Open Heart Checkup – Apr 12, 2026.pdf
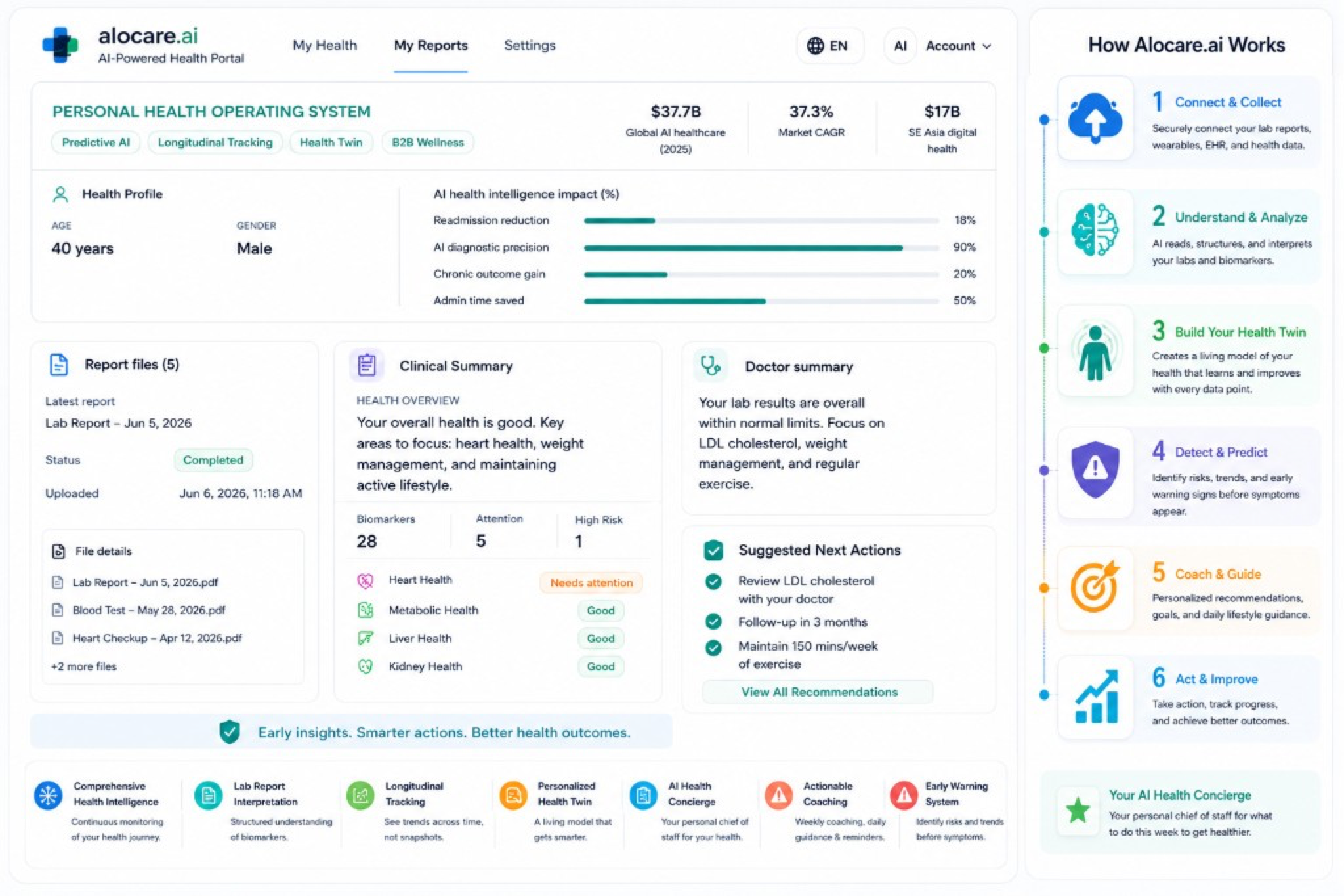1344x896 pixels. click(x=157, y=638)
